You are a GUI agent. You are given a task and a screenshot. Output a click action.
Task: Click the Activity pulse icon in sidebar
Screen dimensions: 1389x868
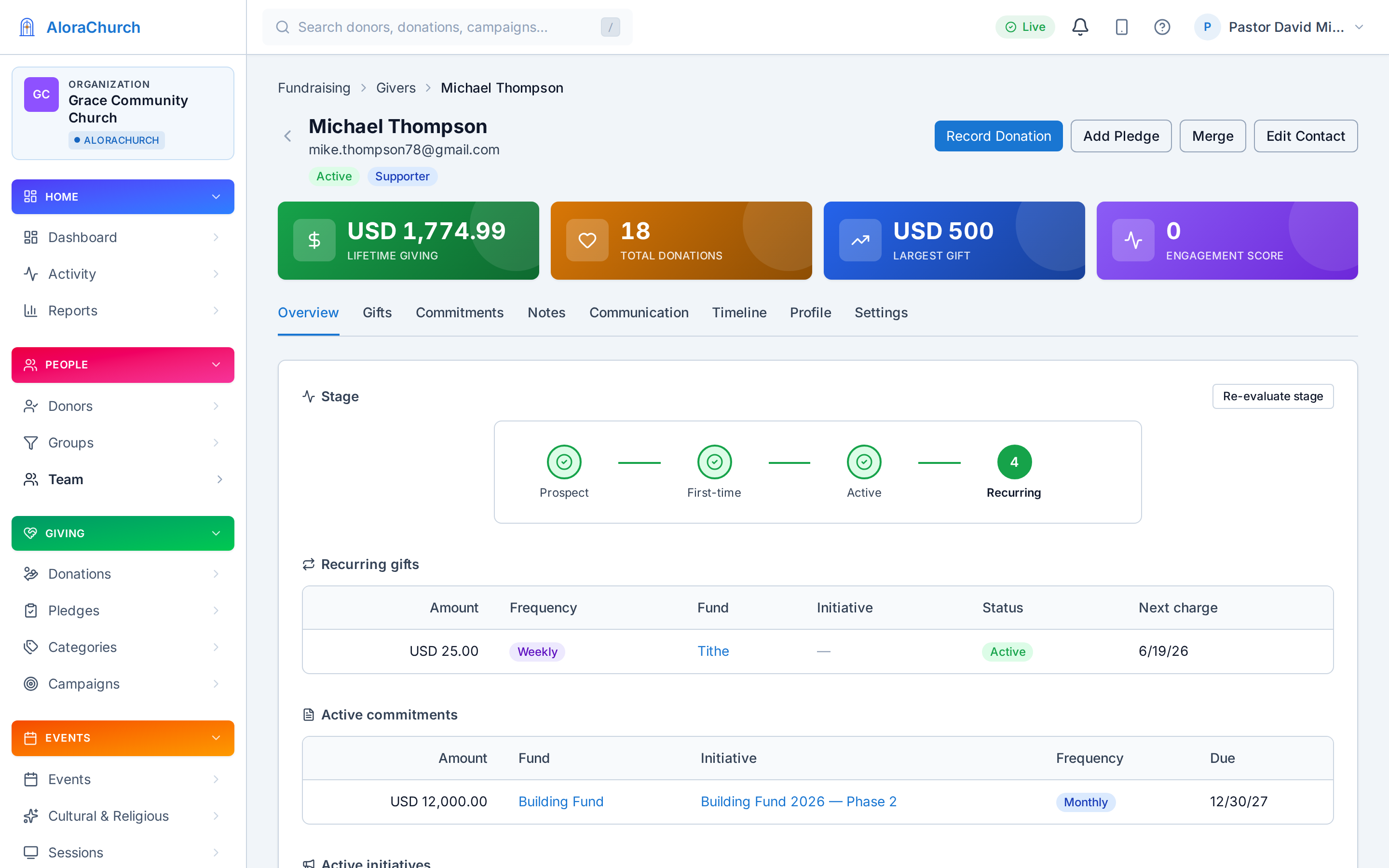(x=30, y=274)
